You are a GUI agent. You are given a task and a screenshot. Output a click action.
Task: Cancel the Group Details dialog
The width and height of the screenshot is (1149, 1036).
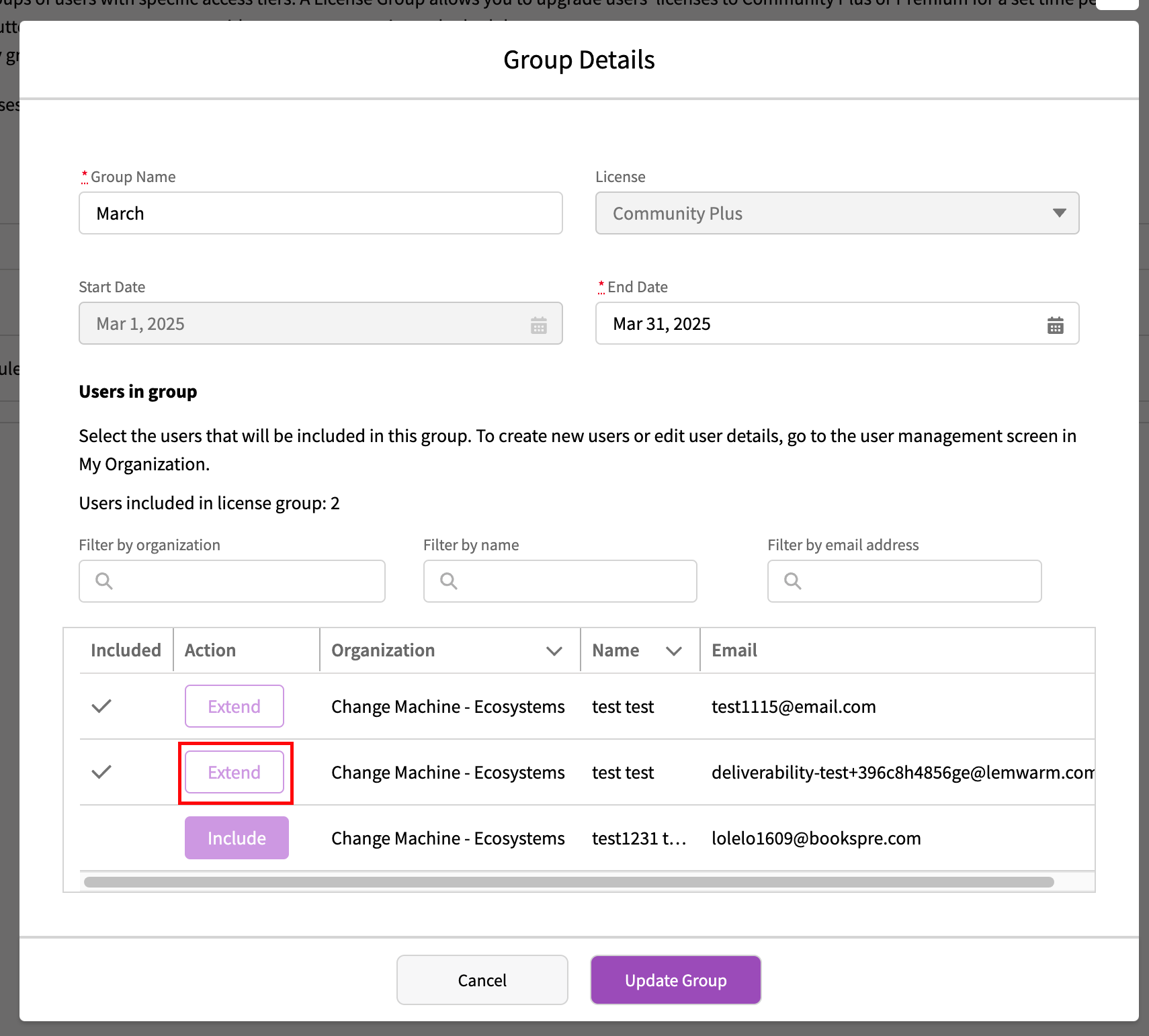482,980
